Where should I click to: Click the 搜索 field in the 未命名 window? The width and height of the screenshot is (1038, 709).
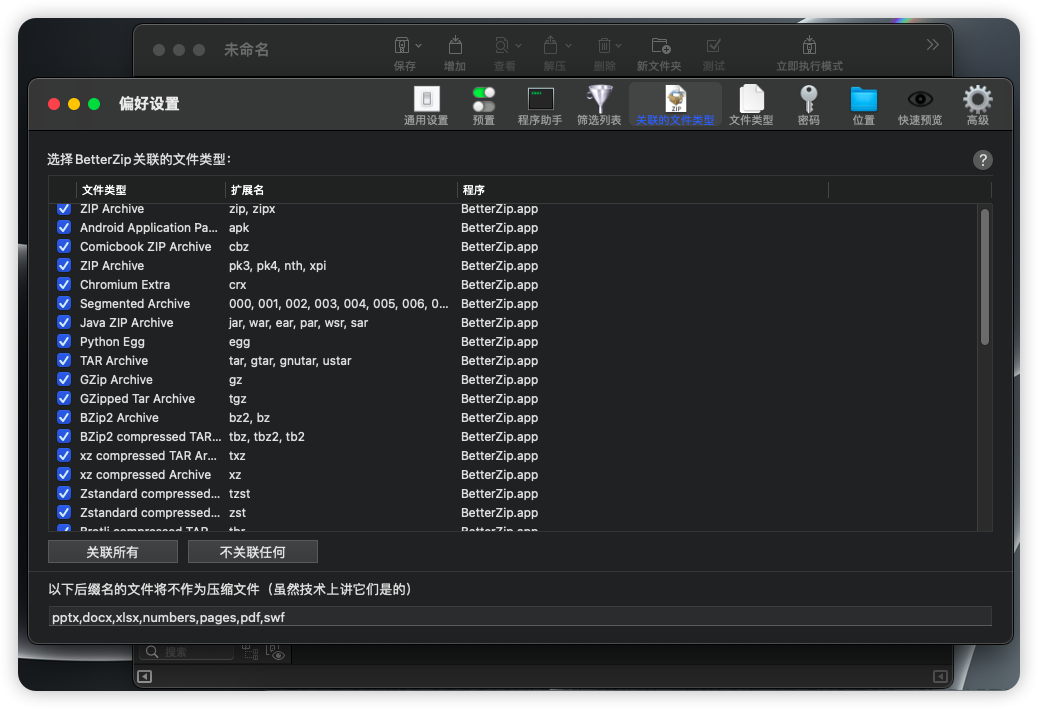[187, 652]
